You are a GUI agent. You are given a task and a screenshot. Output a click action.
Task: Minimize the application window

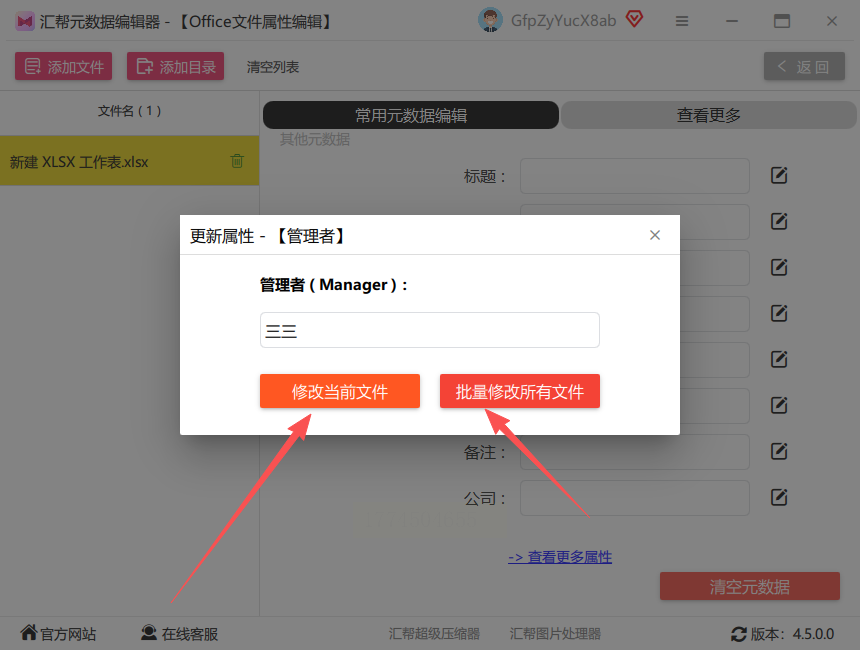(732, 21)
